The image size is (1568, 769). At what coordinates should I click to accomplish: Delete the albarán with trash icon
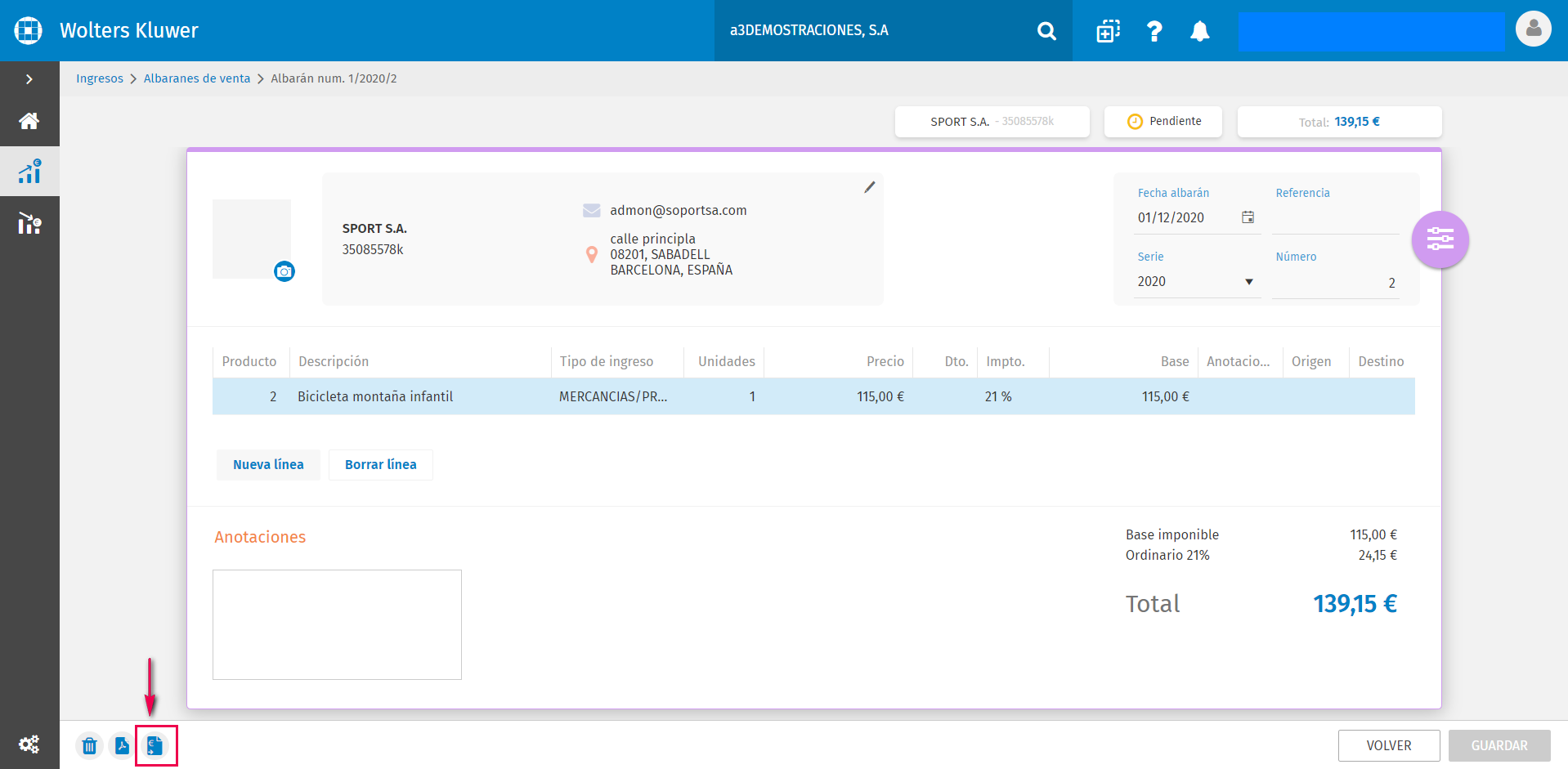[x=90, y=745]
